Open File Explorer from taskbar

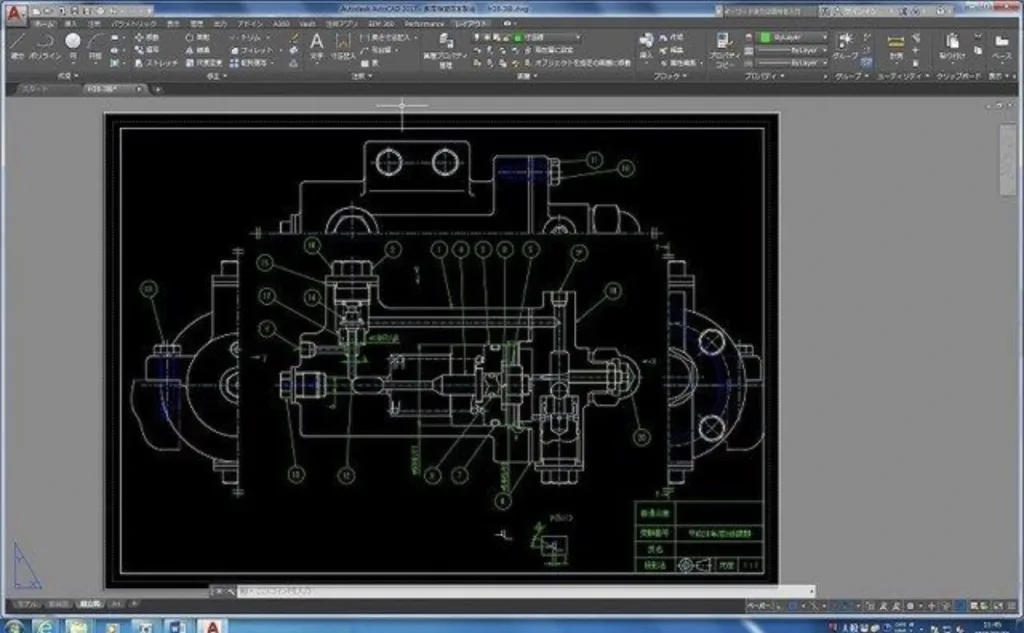[x=77, y=626]
